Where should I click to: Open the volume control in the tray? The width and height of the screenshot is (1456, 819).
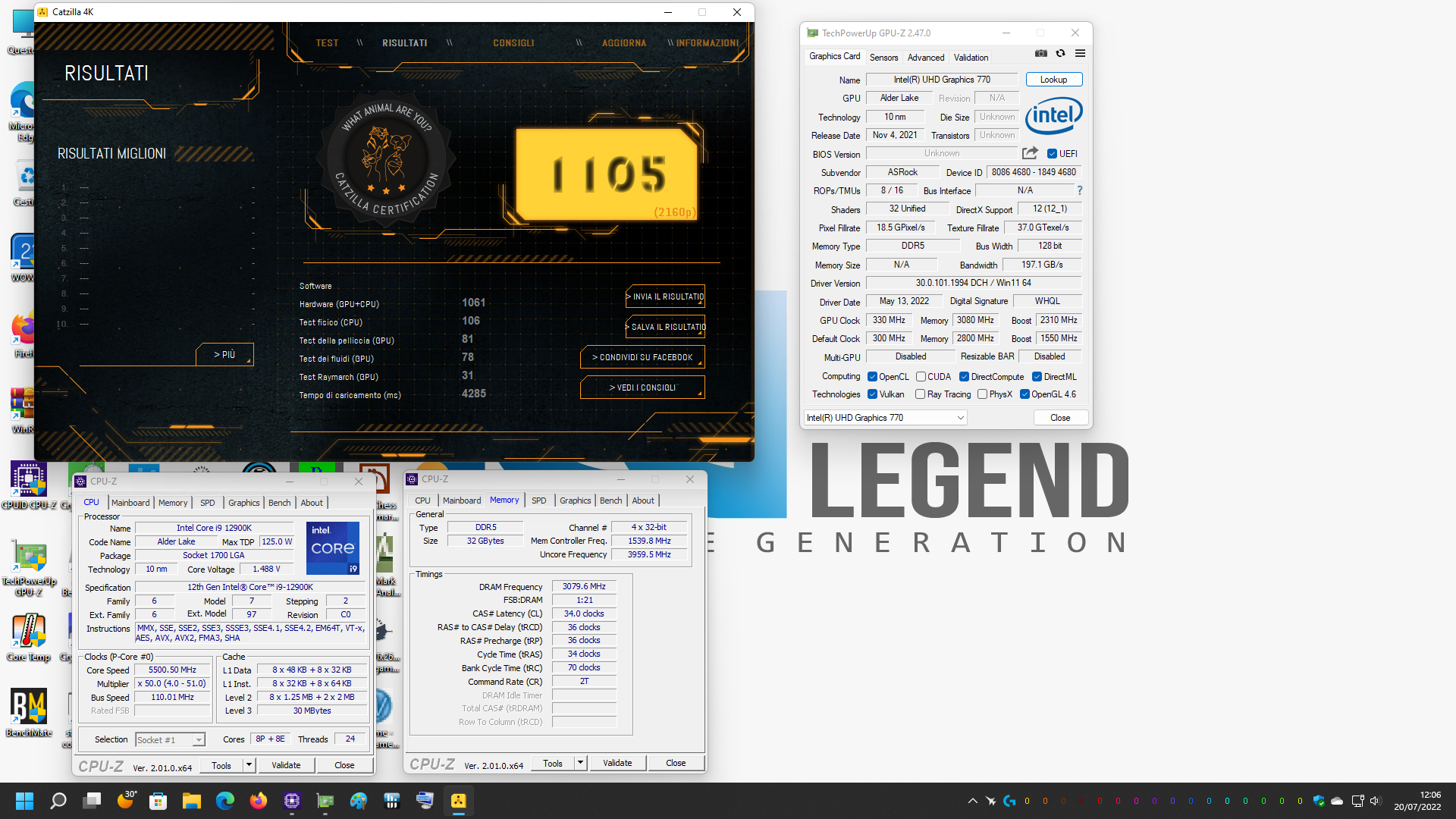[1376, 801]
